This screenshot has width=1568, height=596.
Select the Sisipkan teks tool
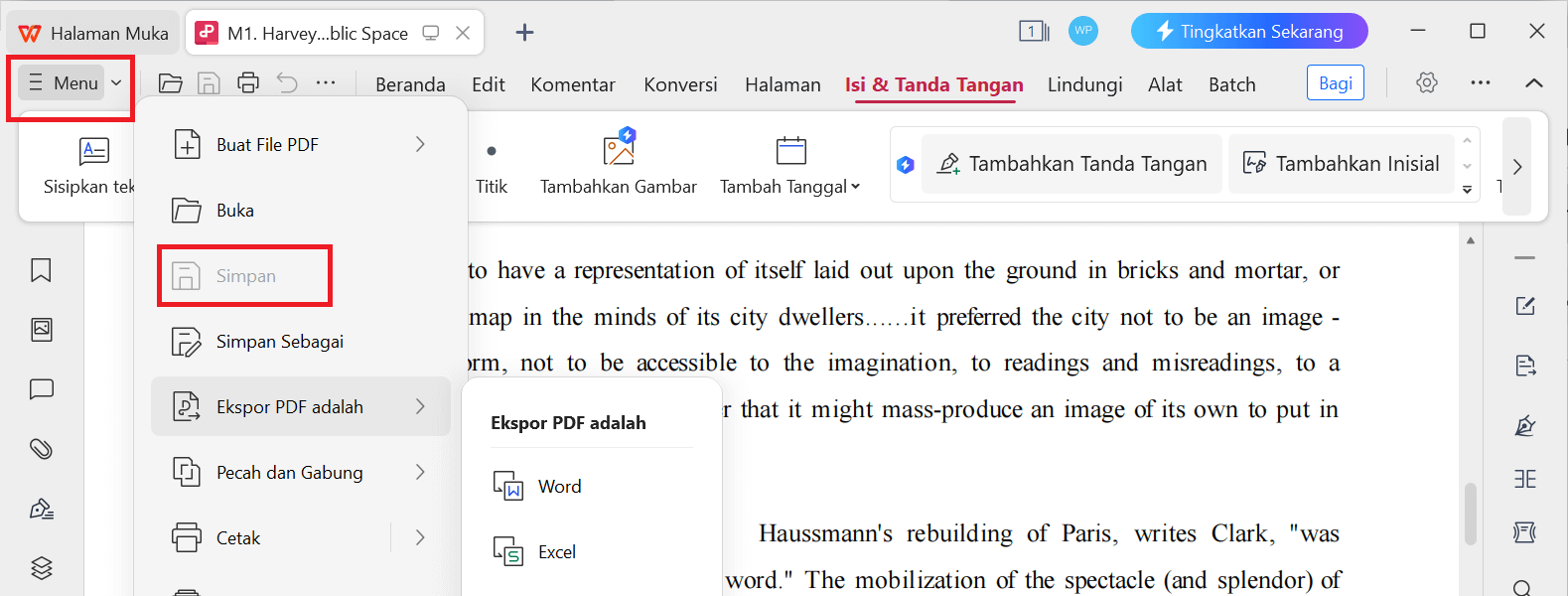(89, 166)
